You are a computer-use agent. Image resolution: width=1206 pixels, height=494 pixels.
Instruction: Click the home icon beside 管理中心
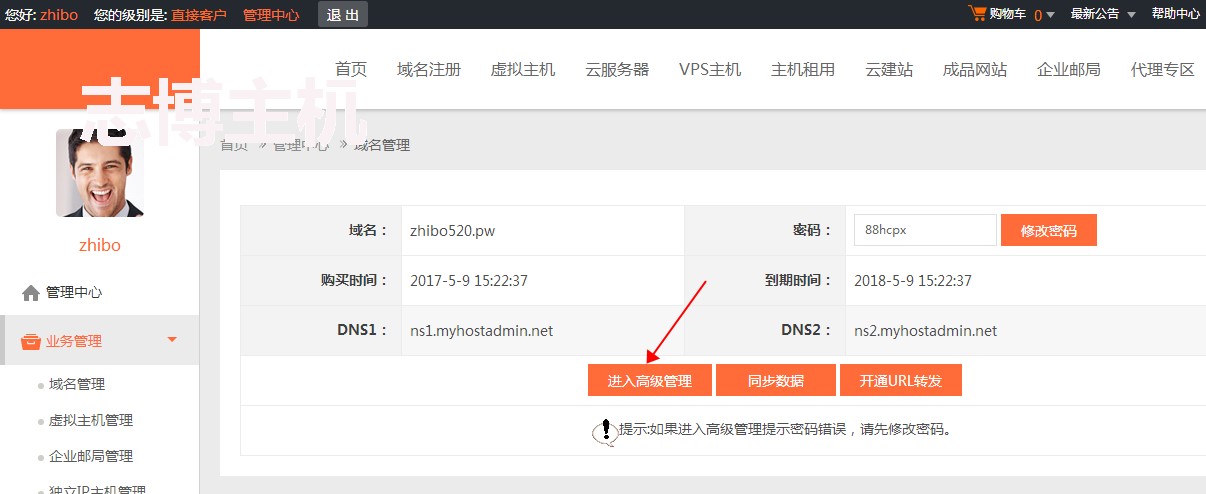[x=31, y=293]
